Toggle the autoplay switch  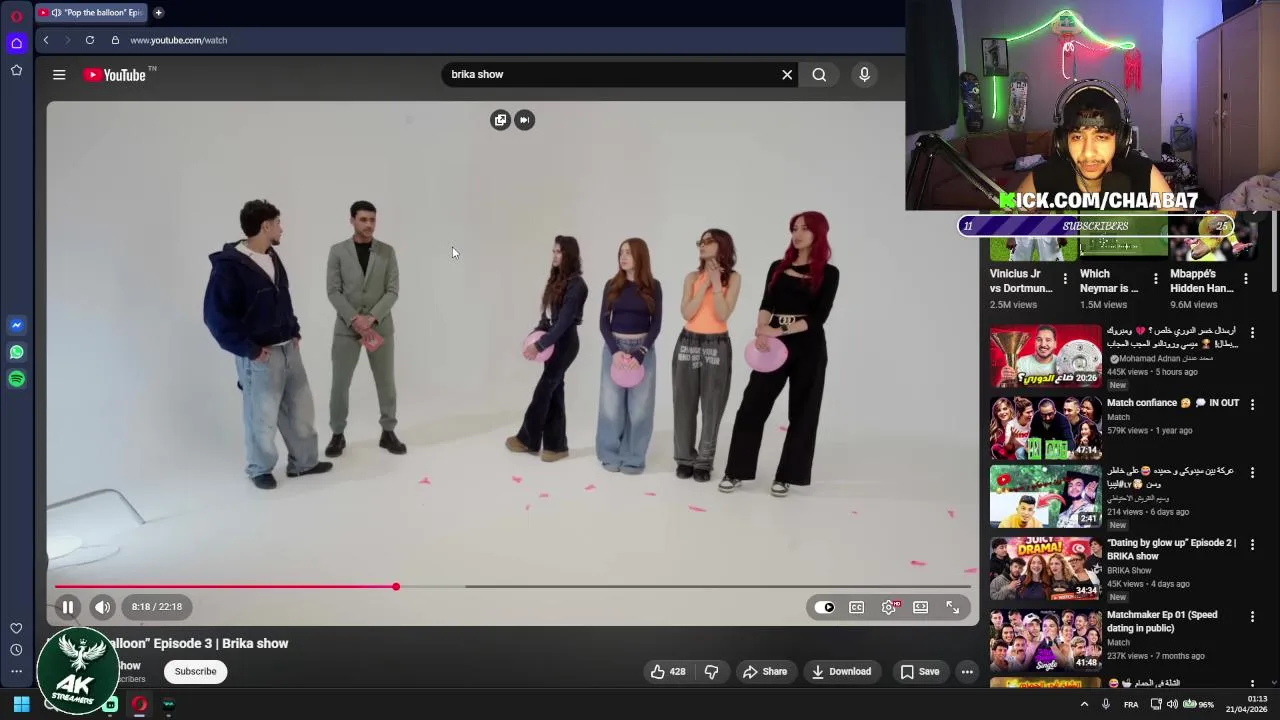tap(824, 607)
